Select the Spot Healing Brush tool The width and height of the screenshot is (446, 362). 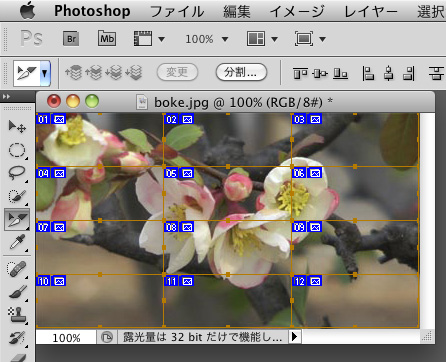pos(17,269)
